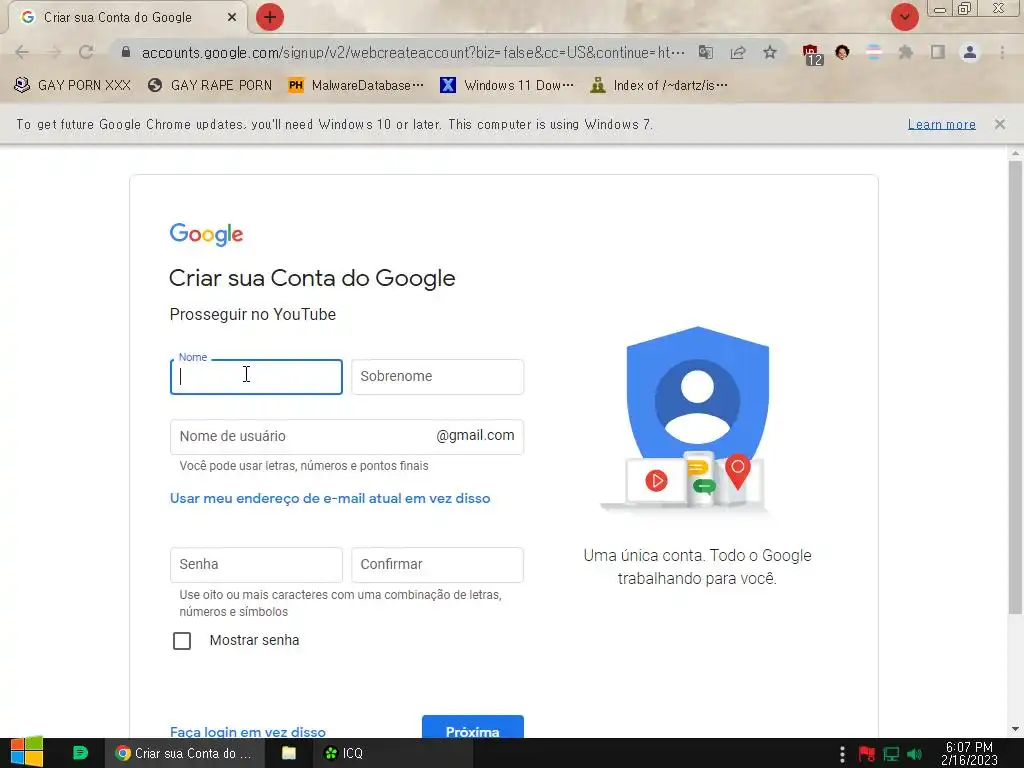
Task: Go back to previous page
Action: tap(22, 52)
